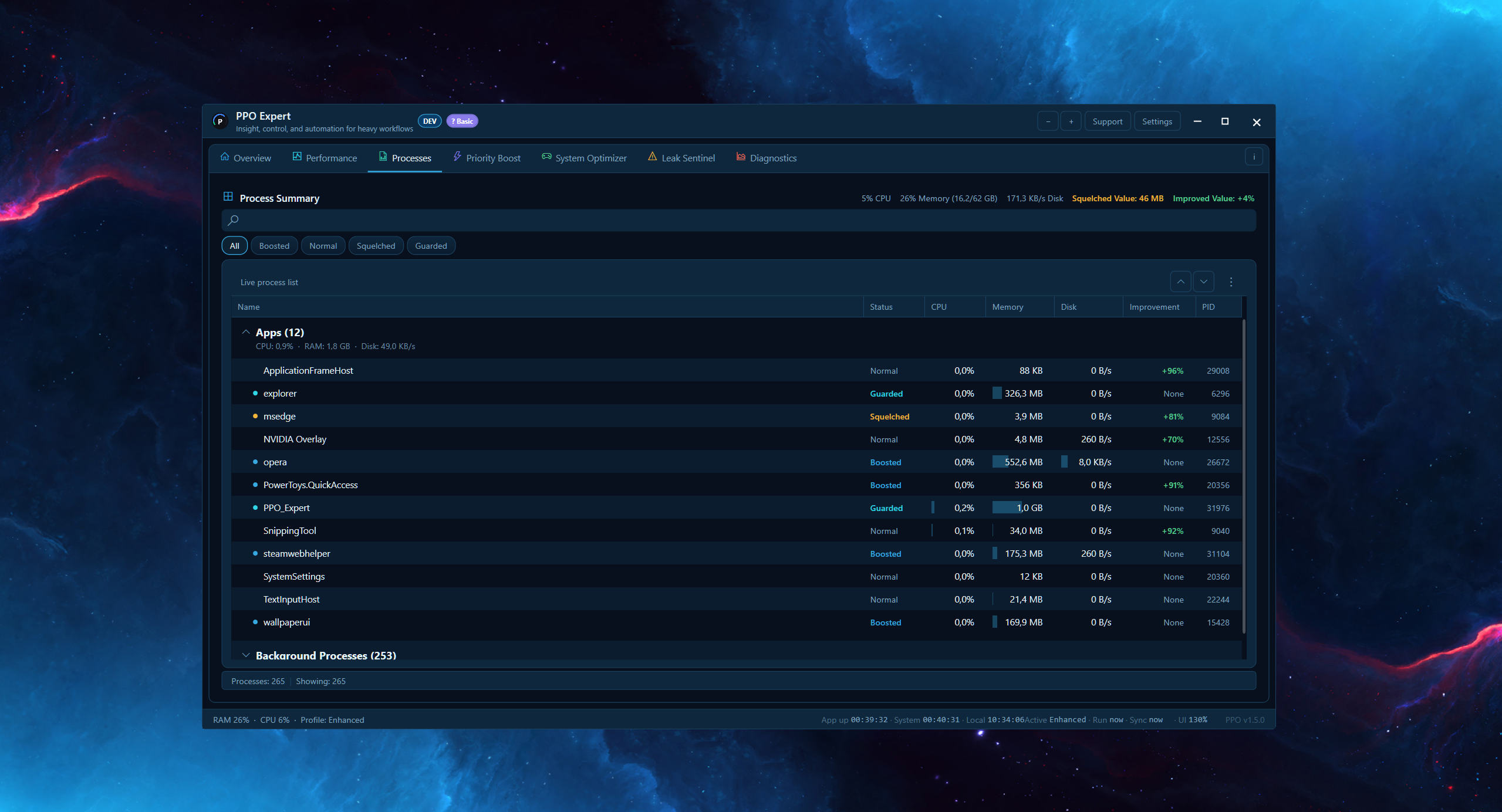This screenshot has width=1502, height=812.
Task: Click the System Optimizer gamepad icon
Action: tap(546, 157)
